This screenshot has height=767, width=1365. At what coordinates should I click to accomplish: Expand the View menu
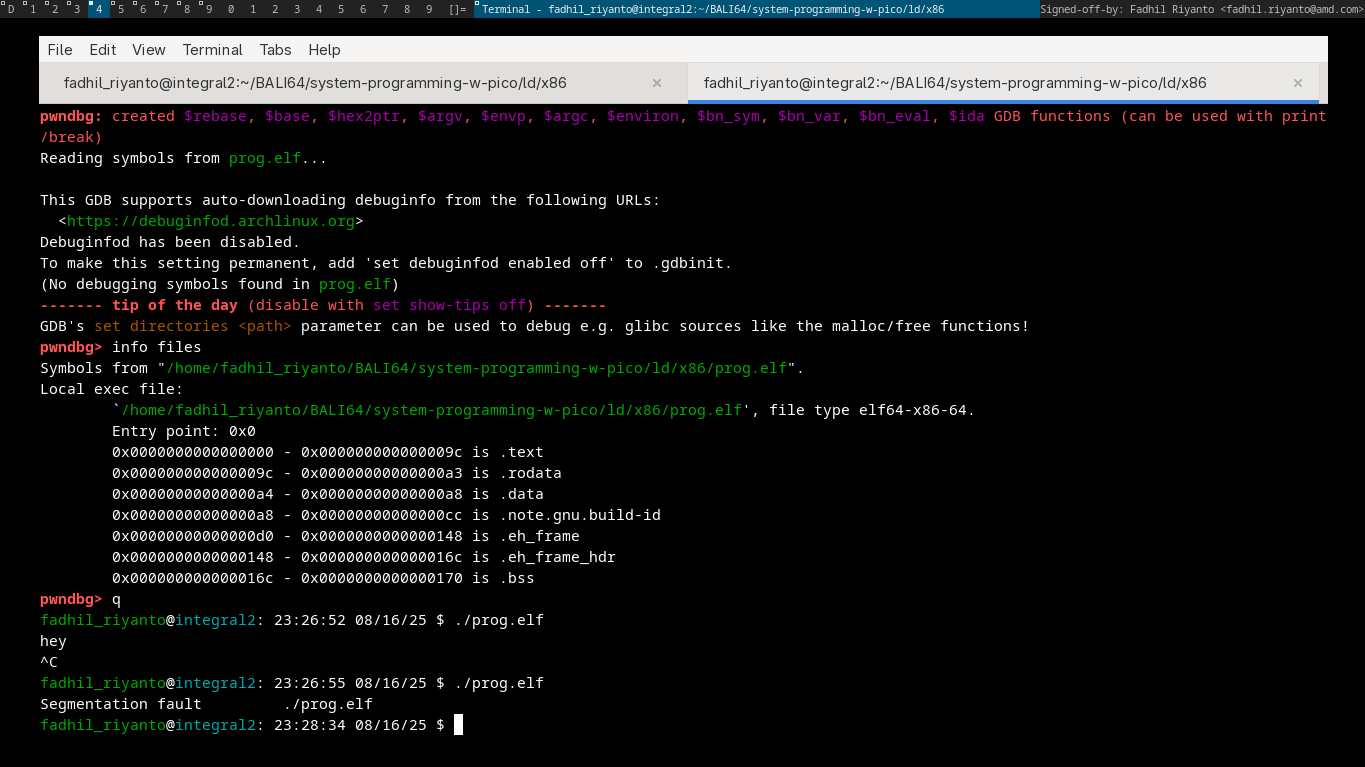point(149,49)
